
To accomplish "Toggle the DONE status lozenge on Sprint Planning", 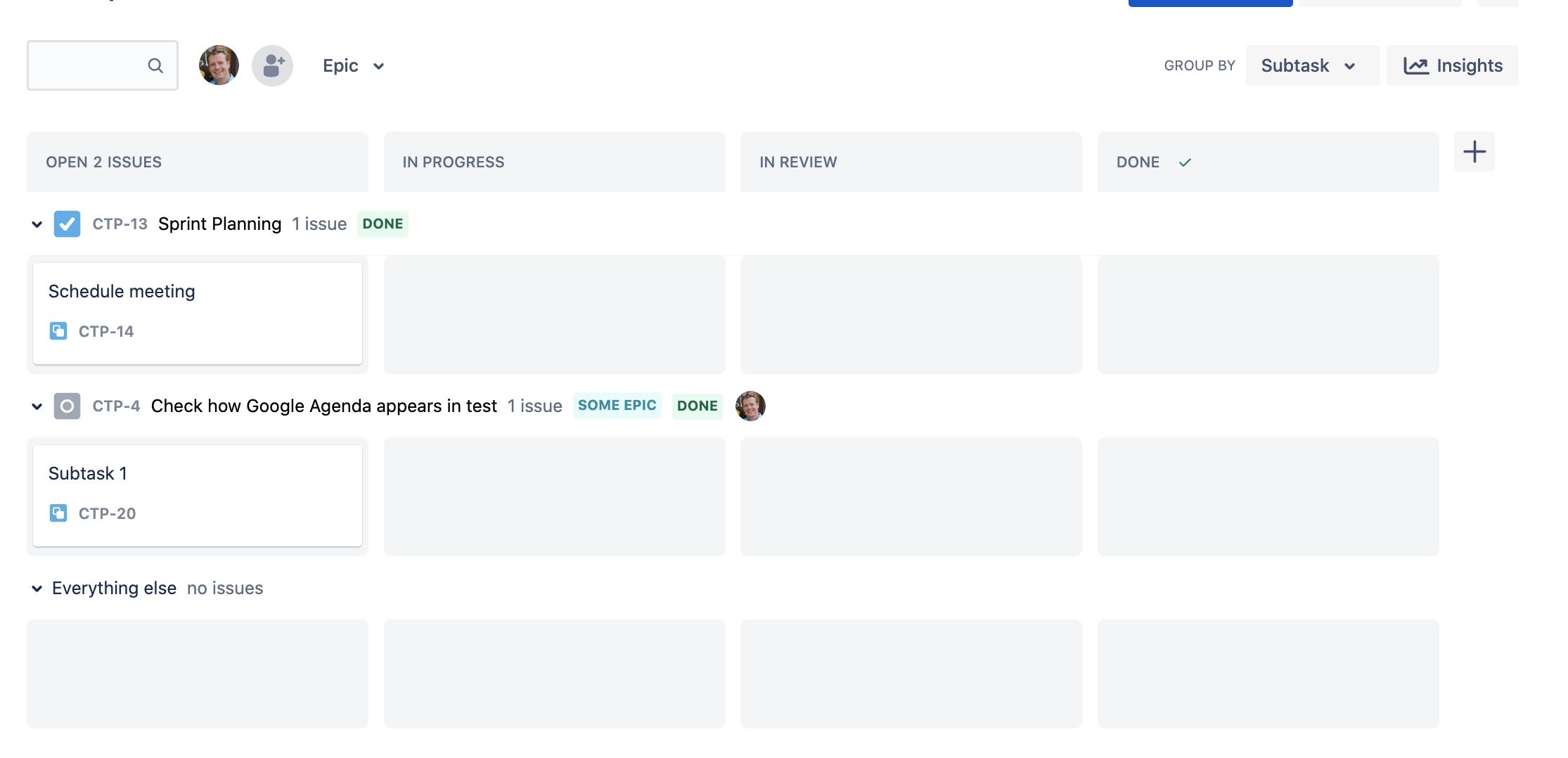I will point(383,224).
